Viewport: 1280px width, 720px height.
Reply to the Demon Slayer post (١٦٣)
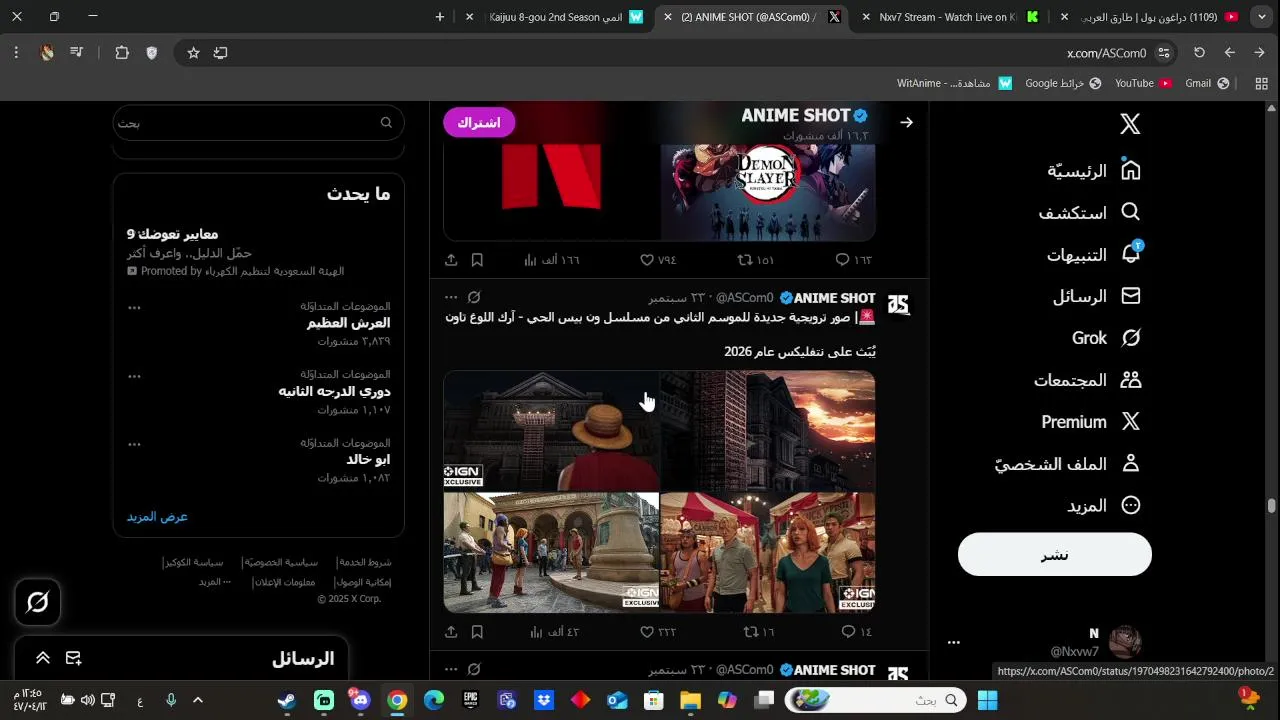(853, 260)
